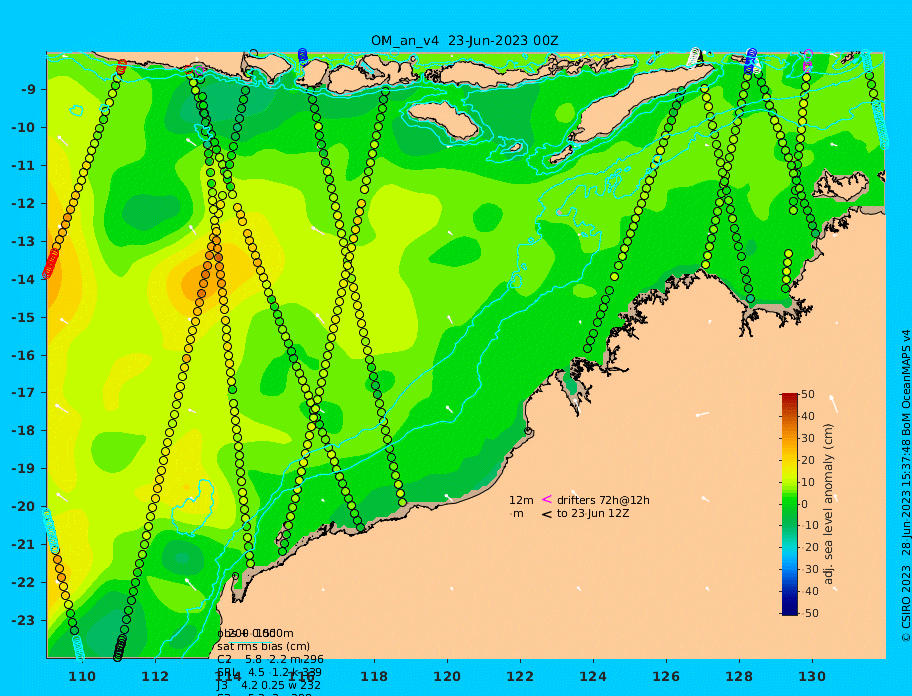Select the legend text 'drifters 72h@12h'

click(603, 500)
